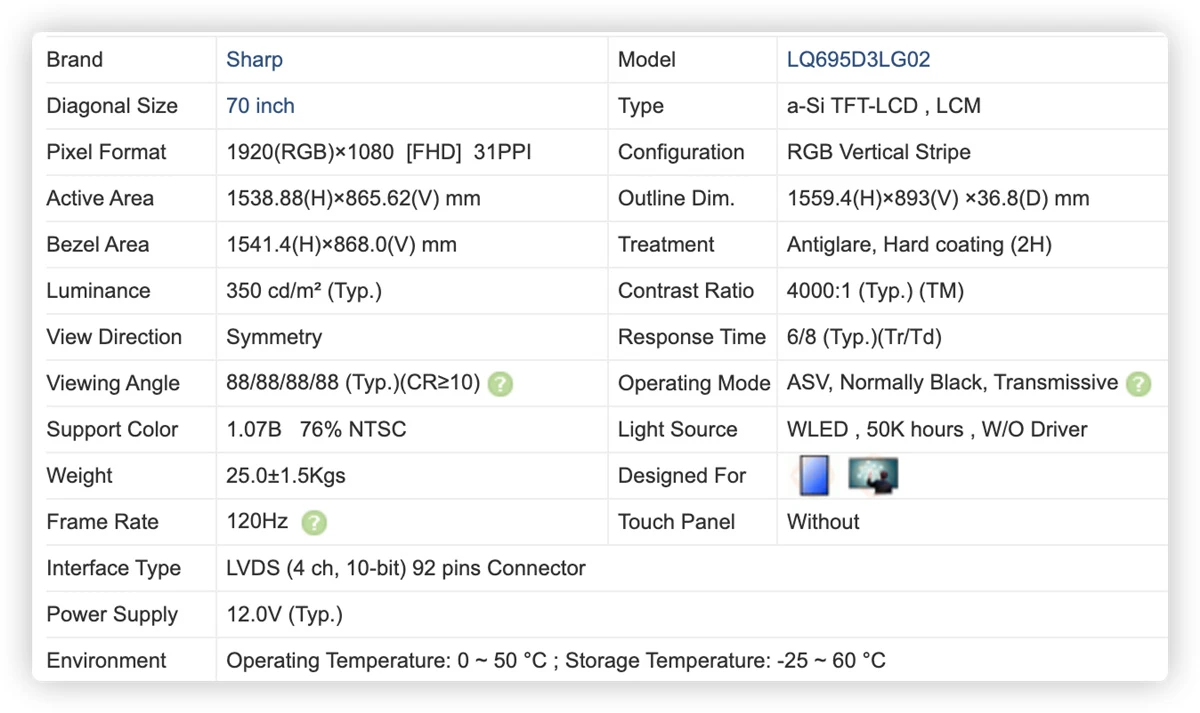
Task: Select the Luminance label
Action: point(98,291)
